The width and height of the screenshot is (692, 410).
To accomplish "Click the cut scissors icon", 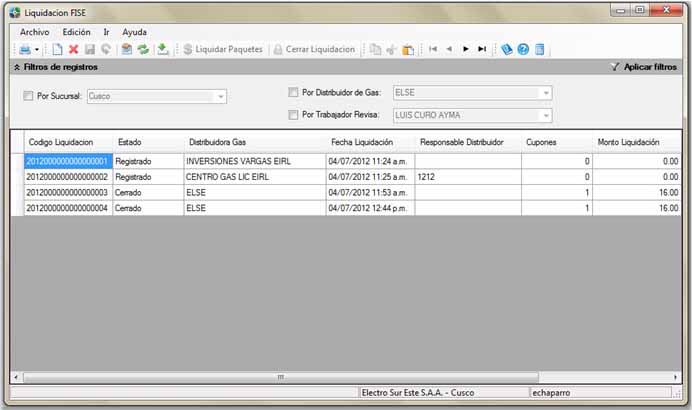I will (x=391, y=49).
